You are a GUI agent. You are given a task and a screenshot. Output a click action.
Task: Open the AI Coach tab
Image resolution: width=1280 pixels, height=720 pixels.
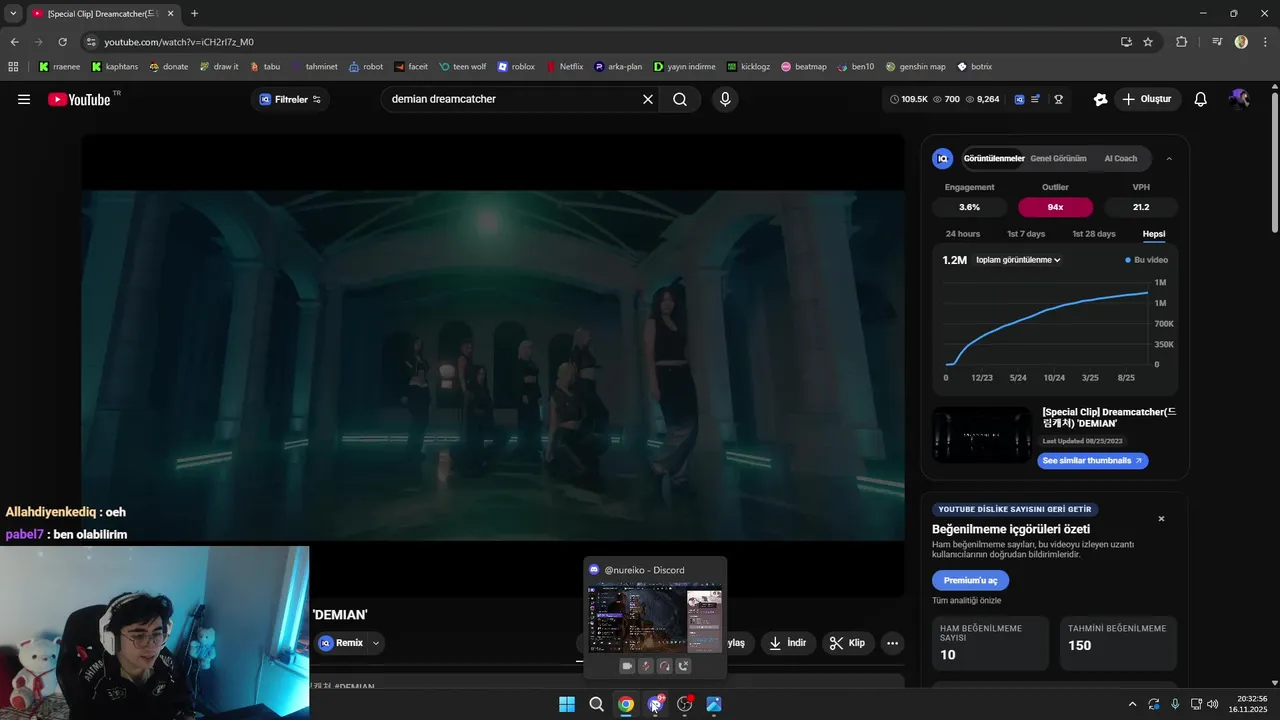click(1120, 158)
